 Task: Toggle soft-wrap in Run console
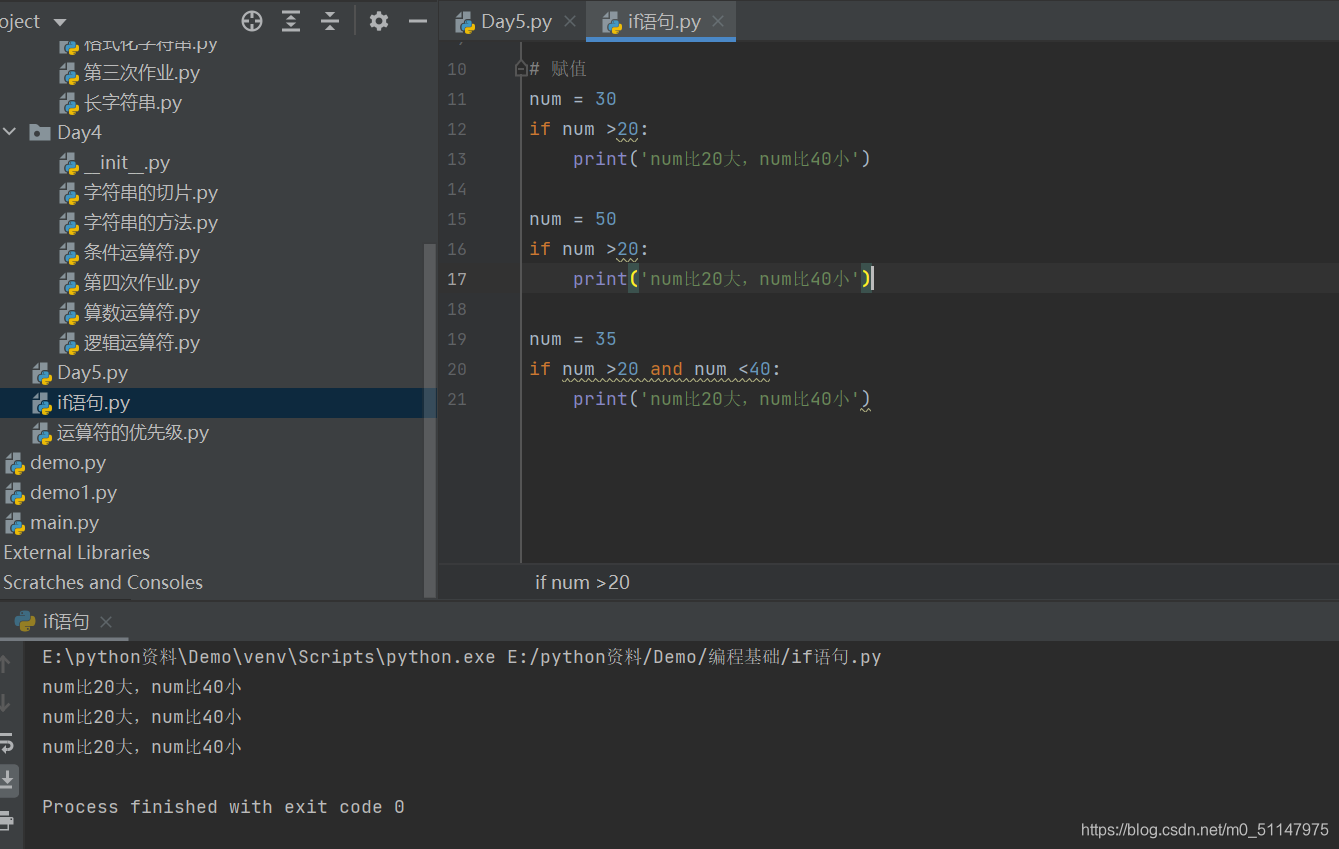click(x=6, y=742)
